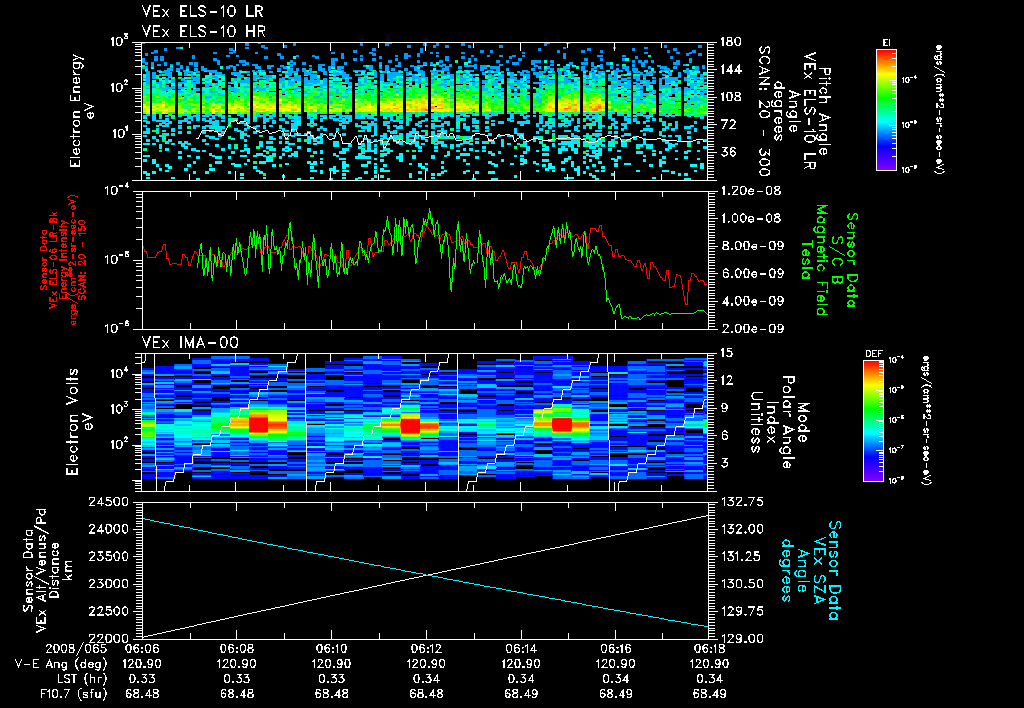Click the 129.00 SZA tick label
Viewport: 1024px width, 708px height.
click(741, 639)
